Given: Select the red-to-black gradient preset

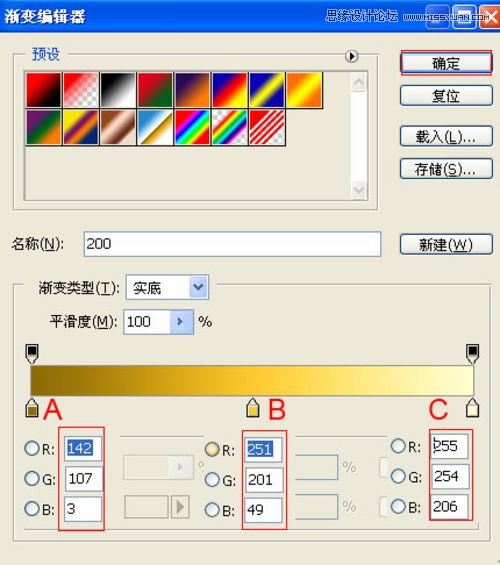Looking at the screenshot, I should [44, 90].
